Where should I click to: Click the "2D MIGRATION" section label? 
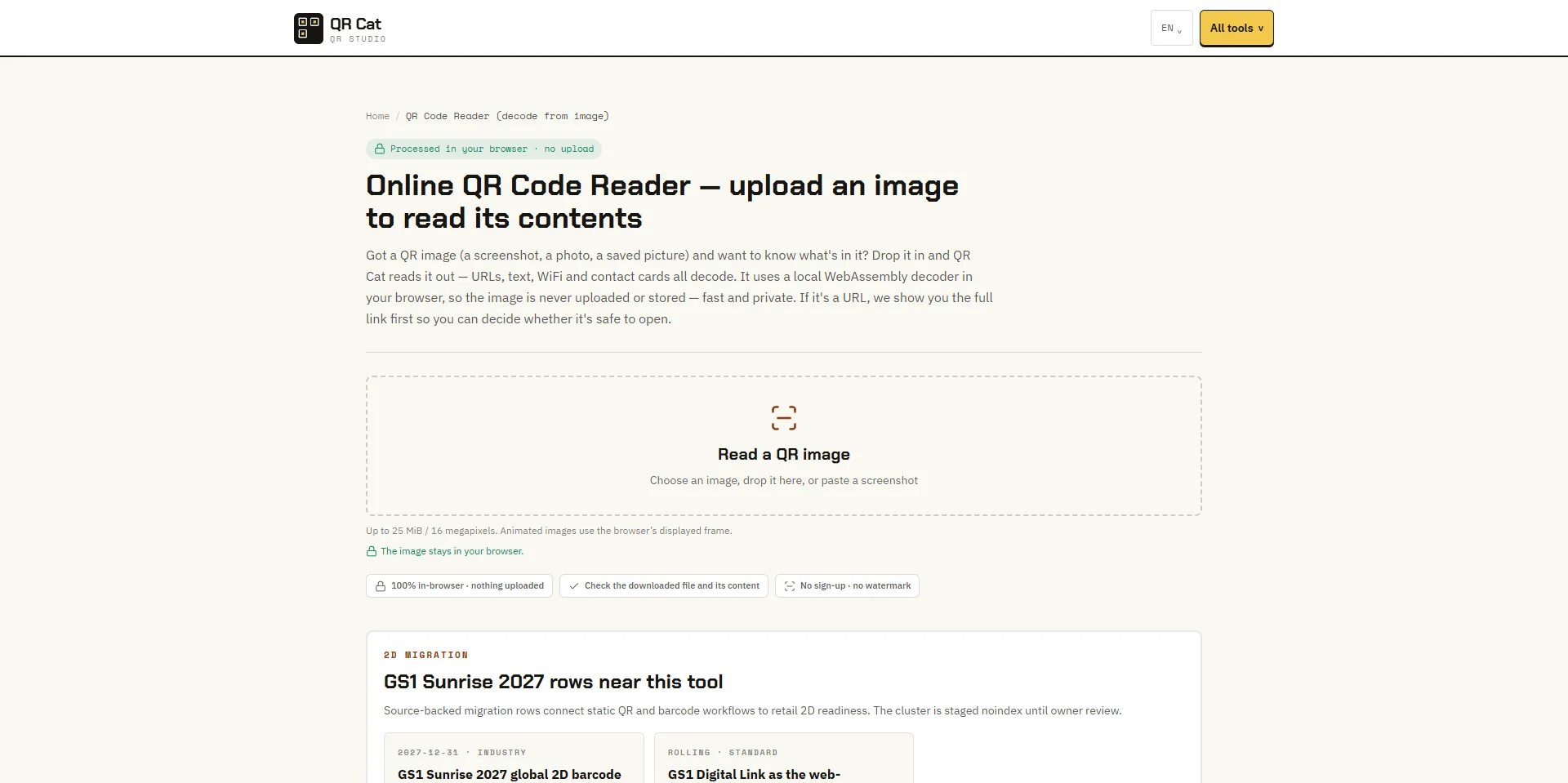[426, 655]
